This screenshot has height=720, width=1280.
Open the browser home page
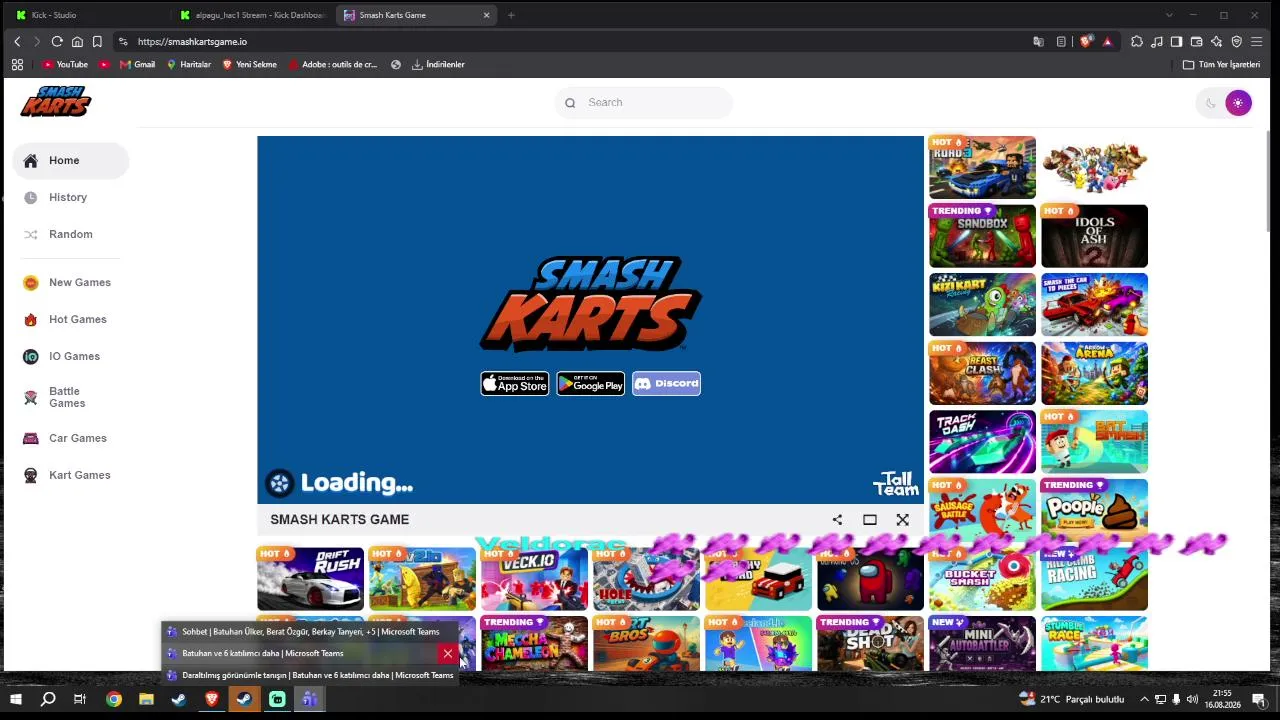77,42
